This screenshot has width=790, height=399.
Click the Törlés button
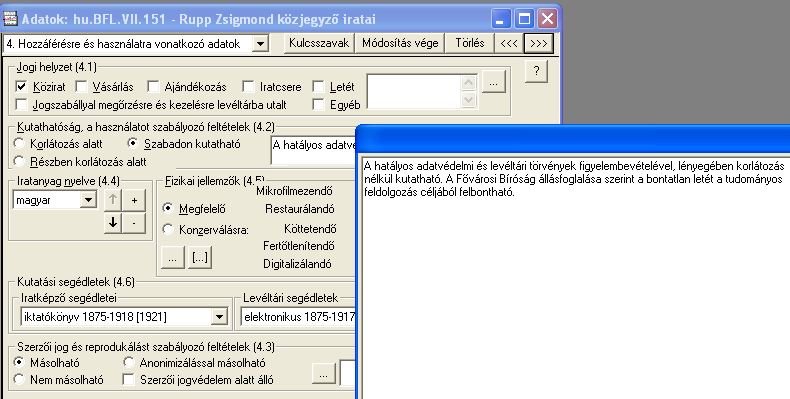[x=470, y=43]
